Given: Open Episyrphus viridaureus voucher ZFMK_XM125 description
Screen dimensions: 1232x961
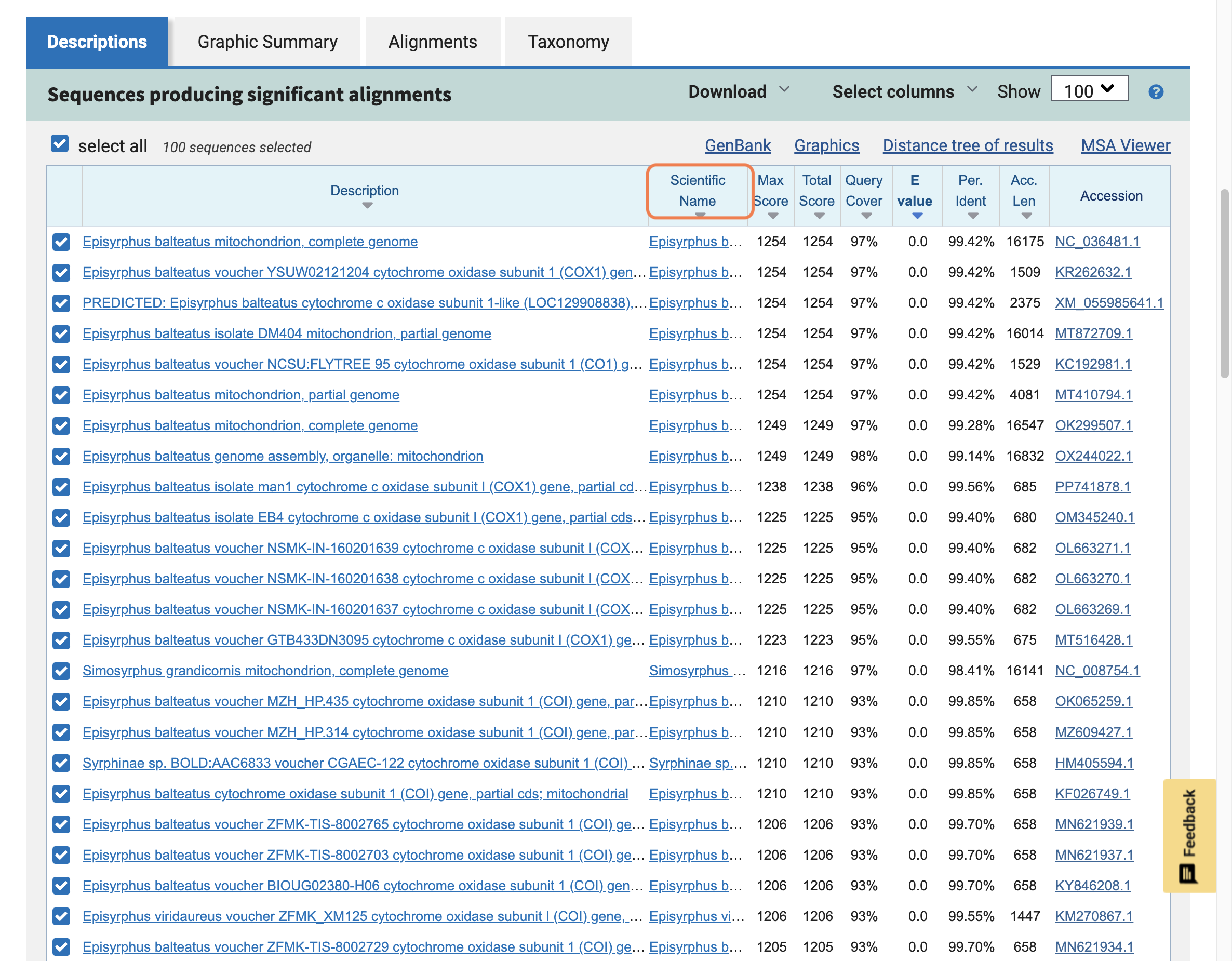Looking at the screenshot, I should click(362, 916).
